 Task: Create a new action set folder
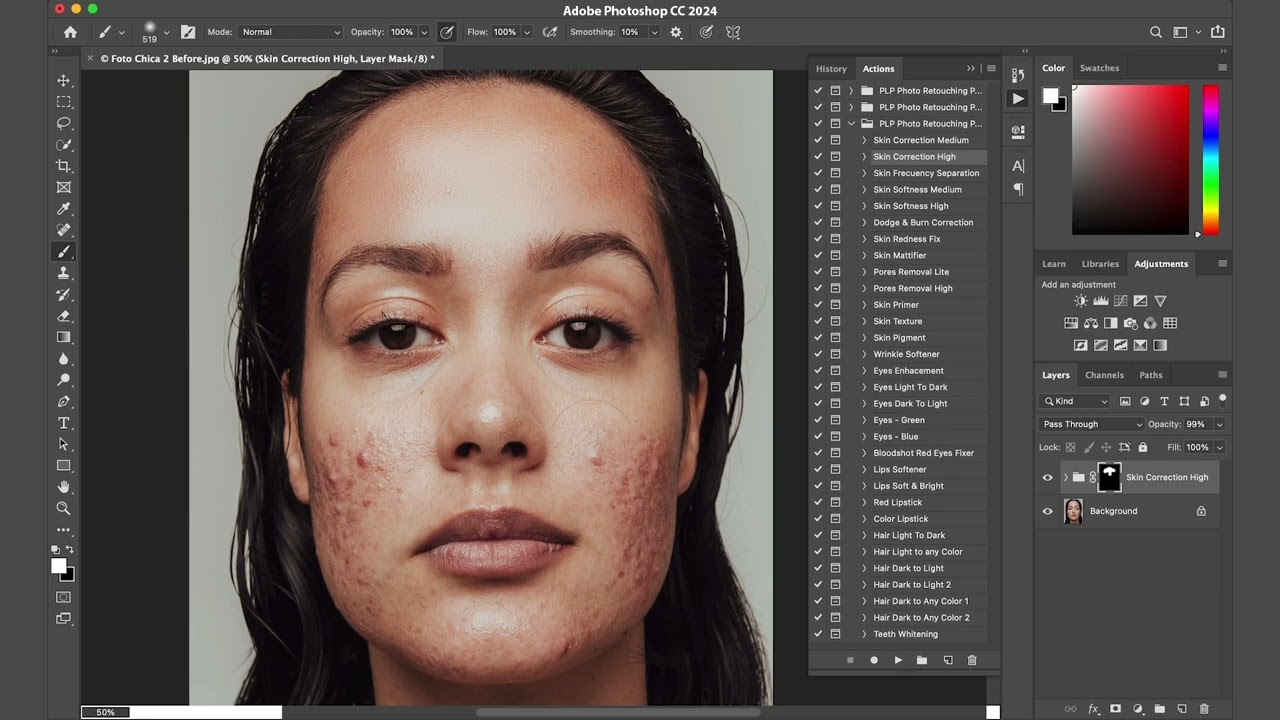(922, 660)
